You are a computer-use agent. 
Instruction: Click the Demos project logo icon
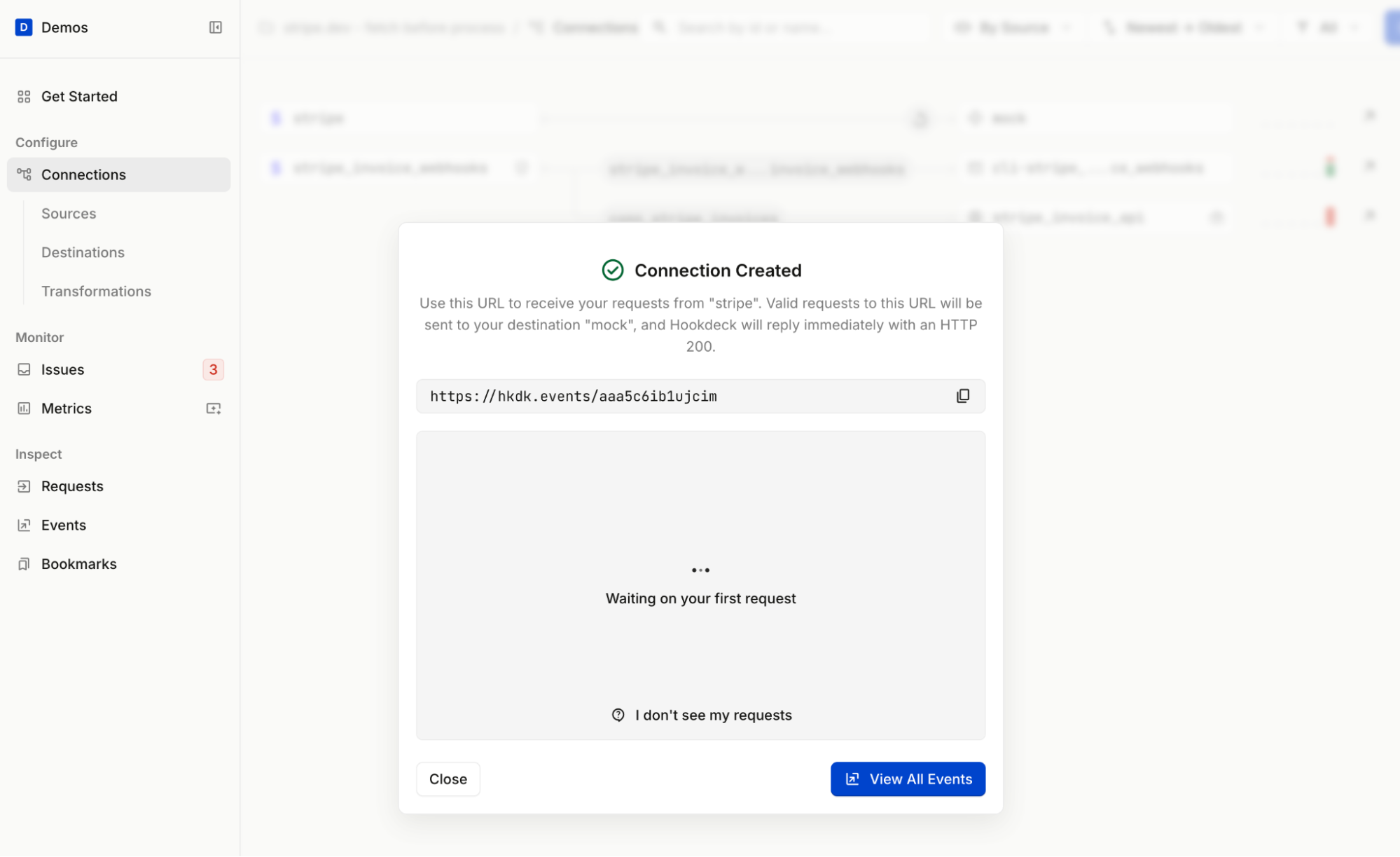click(x=24, y=27)
